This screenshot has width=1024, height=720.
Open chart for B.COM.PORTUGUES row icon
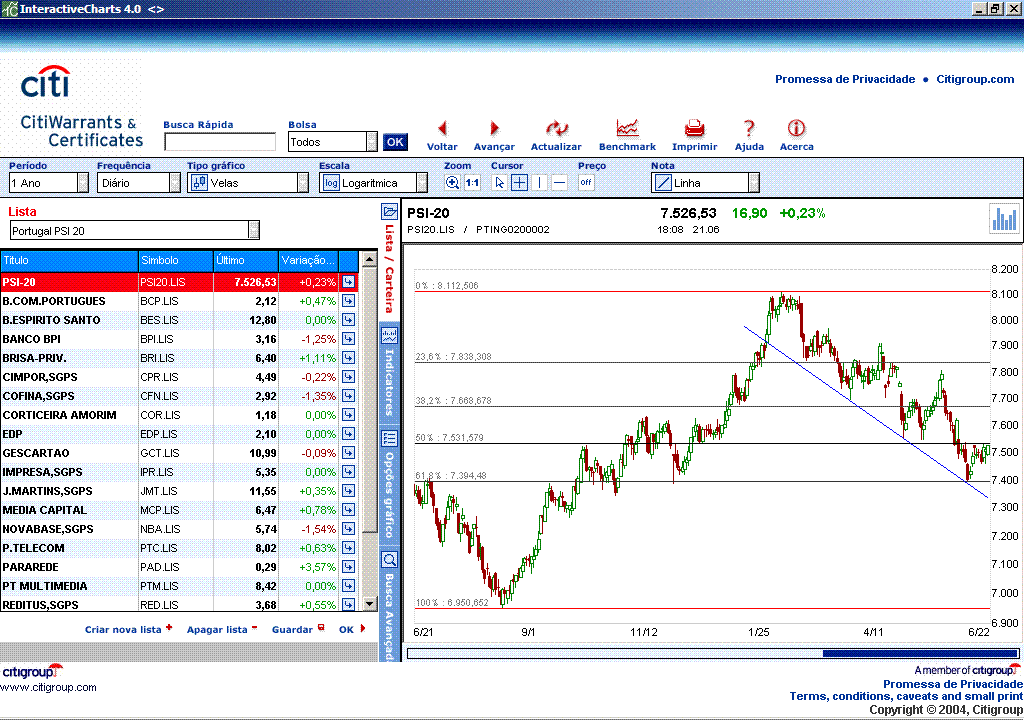pyautogui.click(x=349, y=301)
